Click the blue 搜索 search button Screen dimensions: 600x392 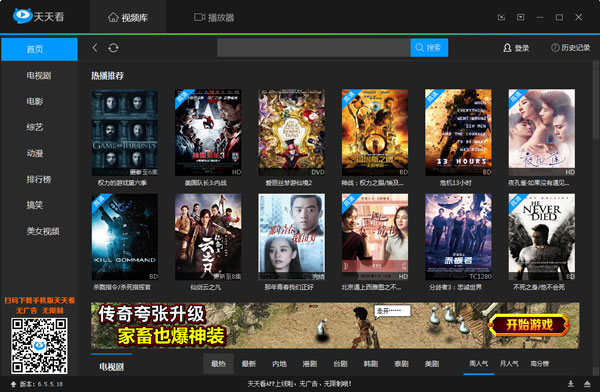click(x=429, y=48)
